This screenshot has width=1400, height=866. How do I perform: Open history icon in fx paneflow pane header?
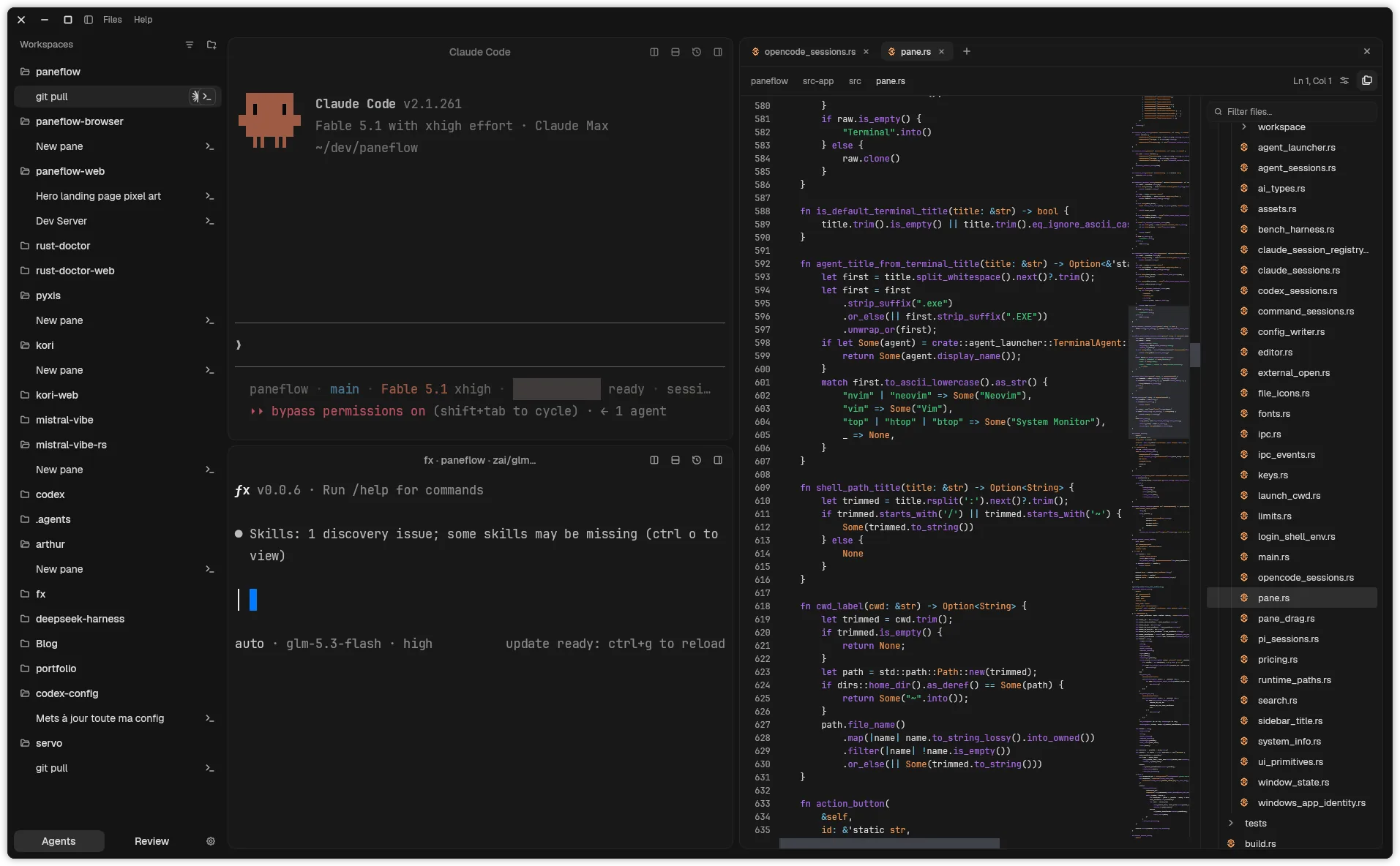[697, 460]
